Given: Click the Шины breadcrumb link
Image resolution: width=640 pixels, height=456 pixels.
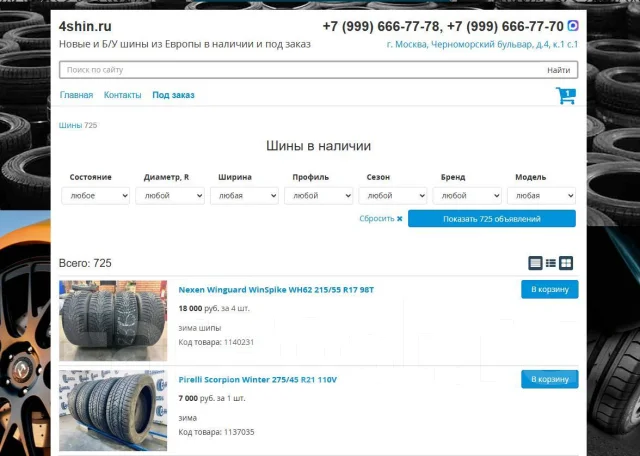Looking at the screenshot, I should tap(70, 125).
